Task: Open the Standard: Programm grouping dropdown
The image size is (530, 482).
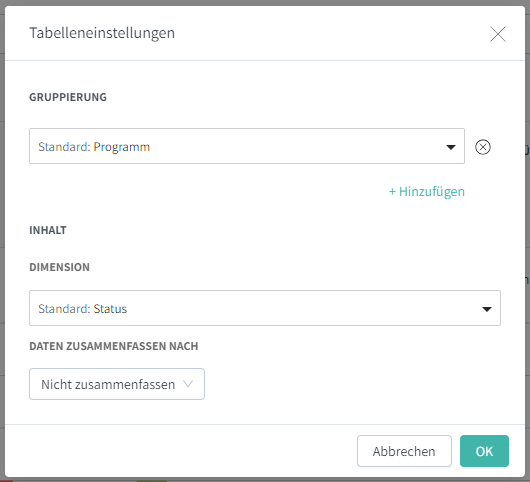Action: 247,146
